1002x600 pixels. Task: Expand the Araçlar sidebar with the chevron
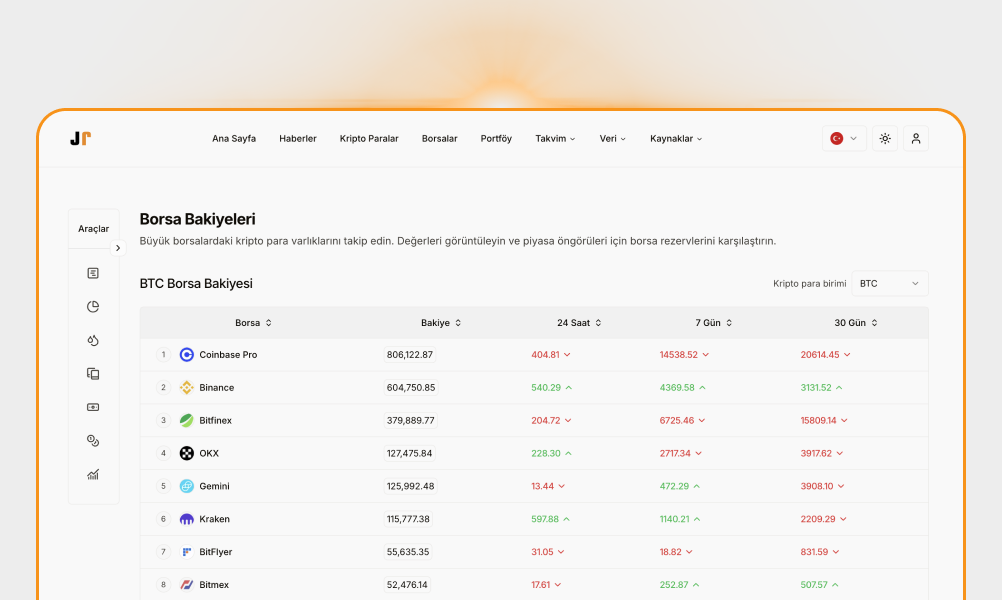(x=118, y=245)
